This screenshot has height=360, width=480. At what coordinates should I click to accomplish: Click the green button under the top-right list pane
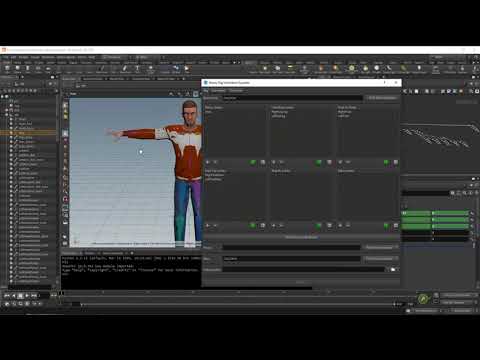click(x=386, y=162)
